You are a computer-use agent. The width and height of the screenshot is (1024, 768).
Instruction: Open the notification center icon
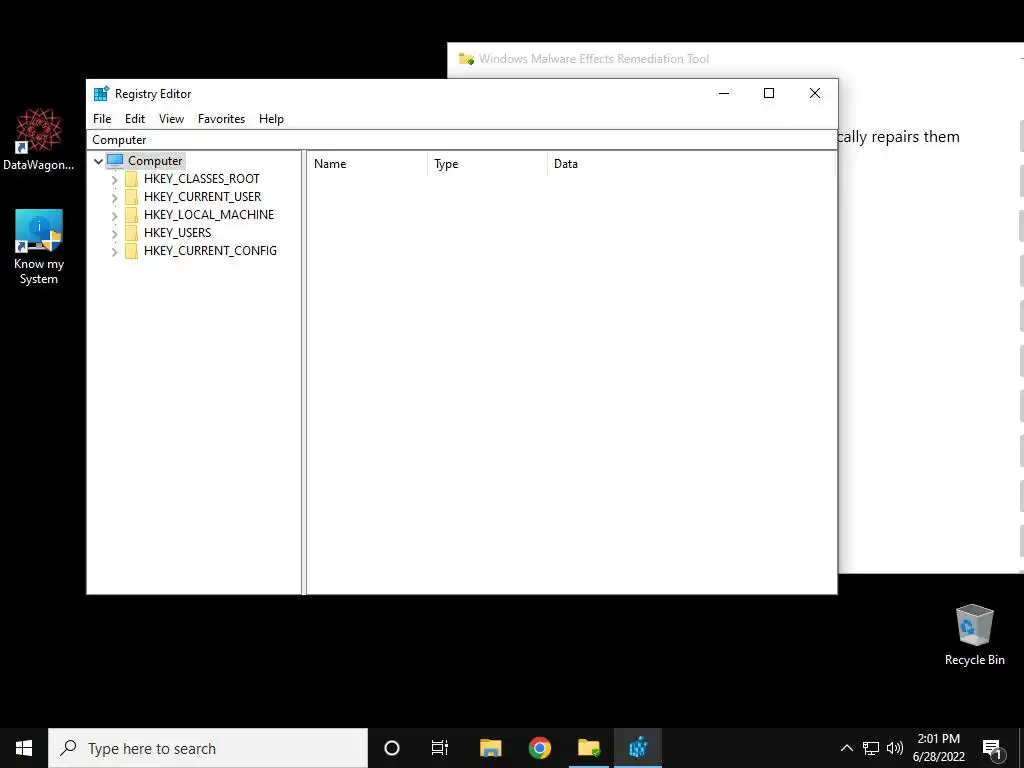point(992,749)
